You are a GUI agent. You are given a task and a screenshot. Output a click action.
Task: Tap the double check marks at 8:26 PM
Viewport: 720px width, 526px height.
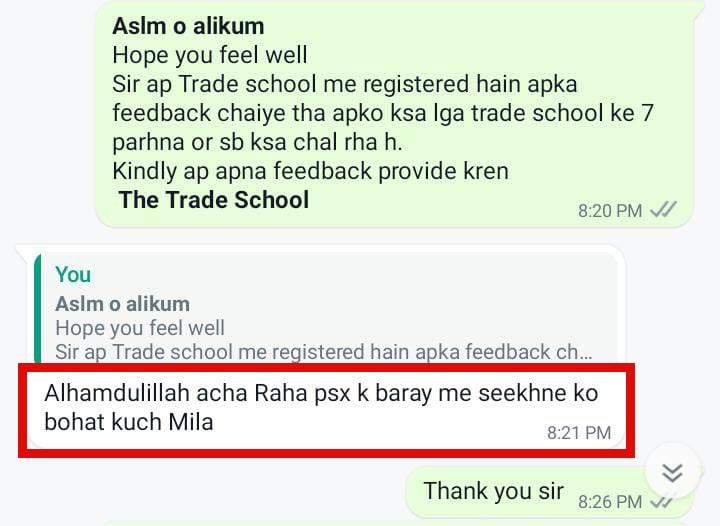pyautogui.click(x=663, y=502)
